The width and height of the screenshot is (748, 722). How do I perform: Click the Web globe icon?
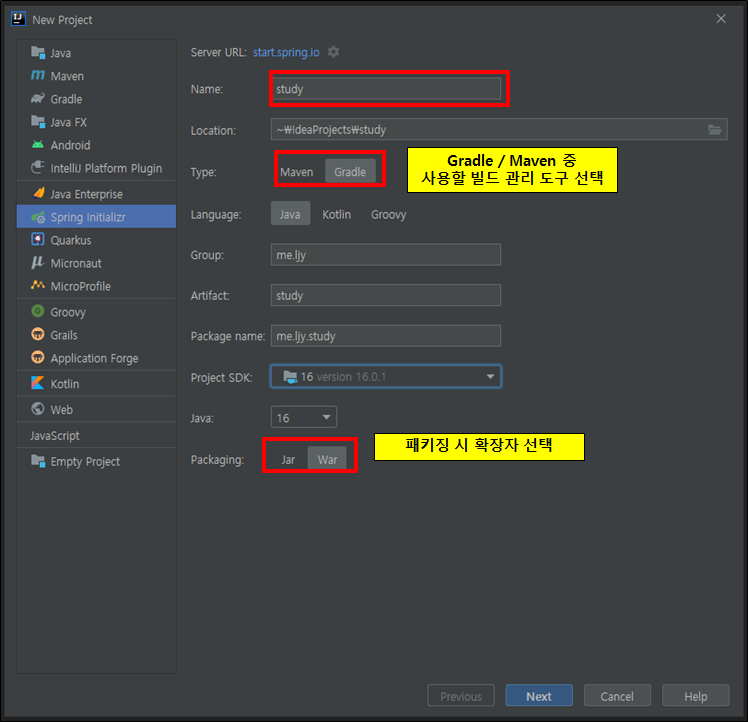pos(38,409)
